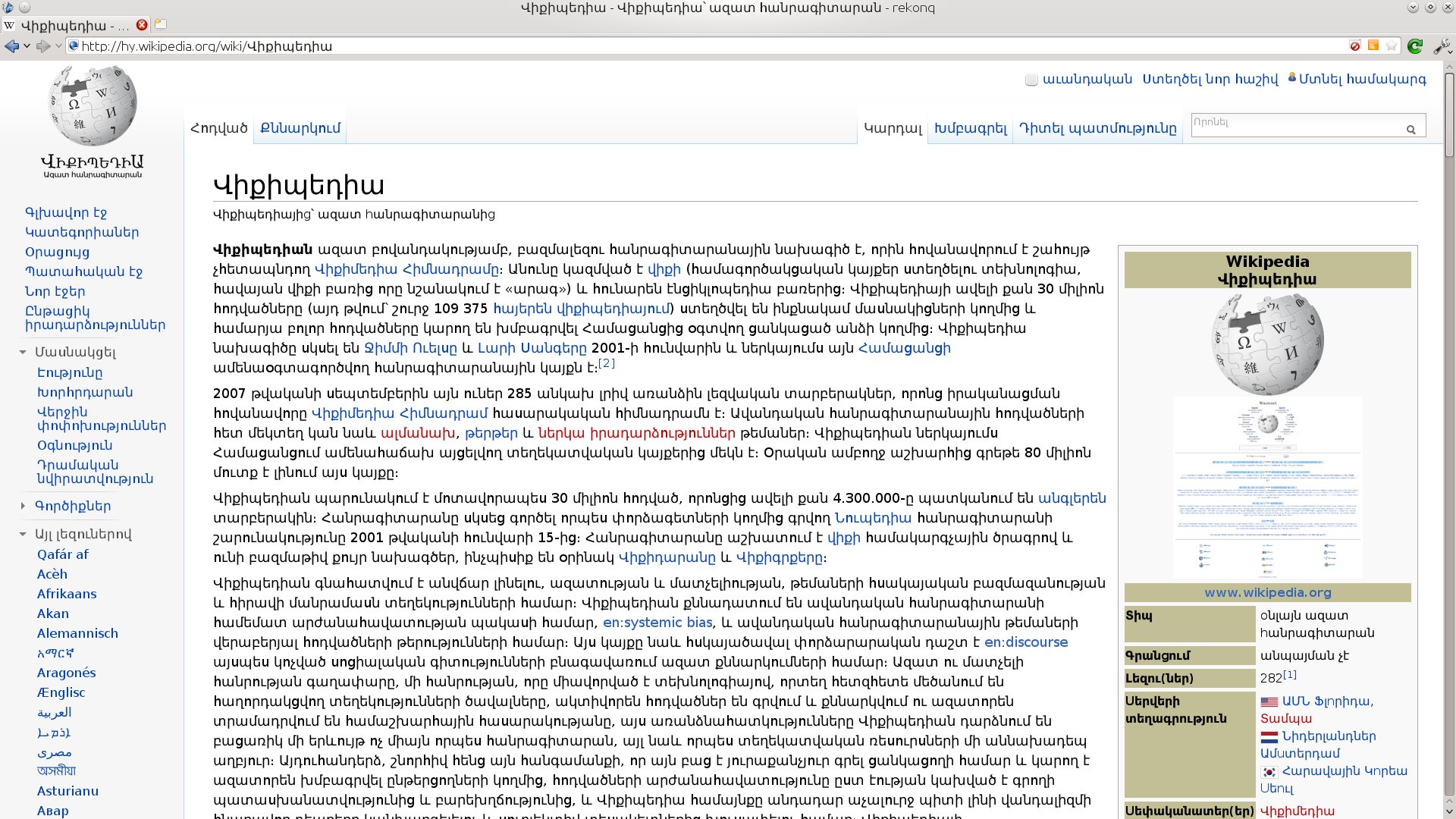Open the Afrikaans language link
Viewport: 1456px width, 819px height.
(x=67, y=594)
